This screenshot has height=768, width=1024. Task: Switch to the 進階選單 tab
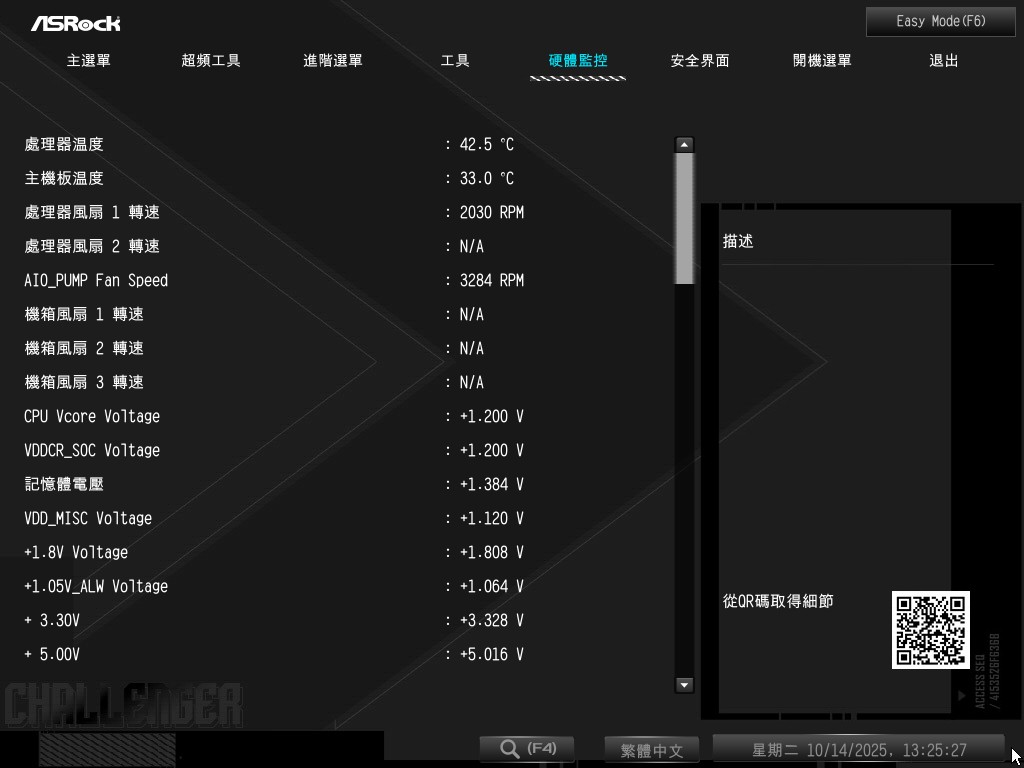coord(333,61)
